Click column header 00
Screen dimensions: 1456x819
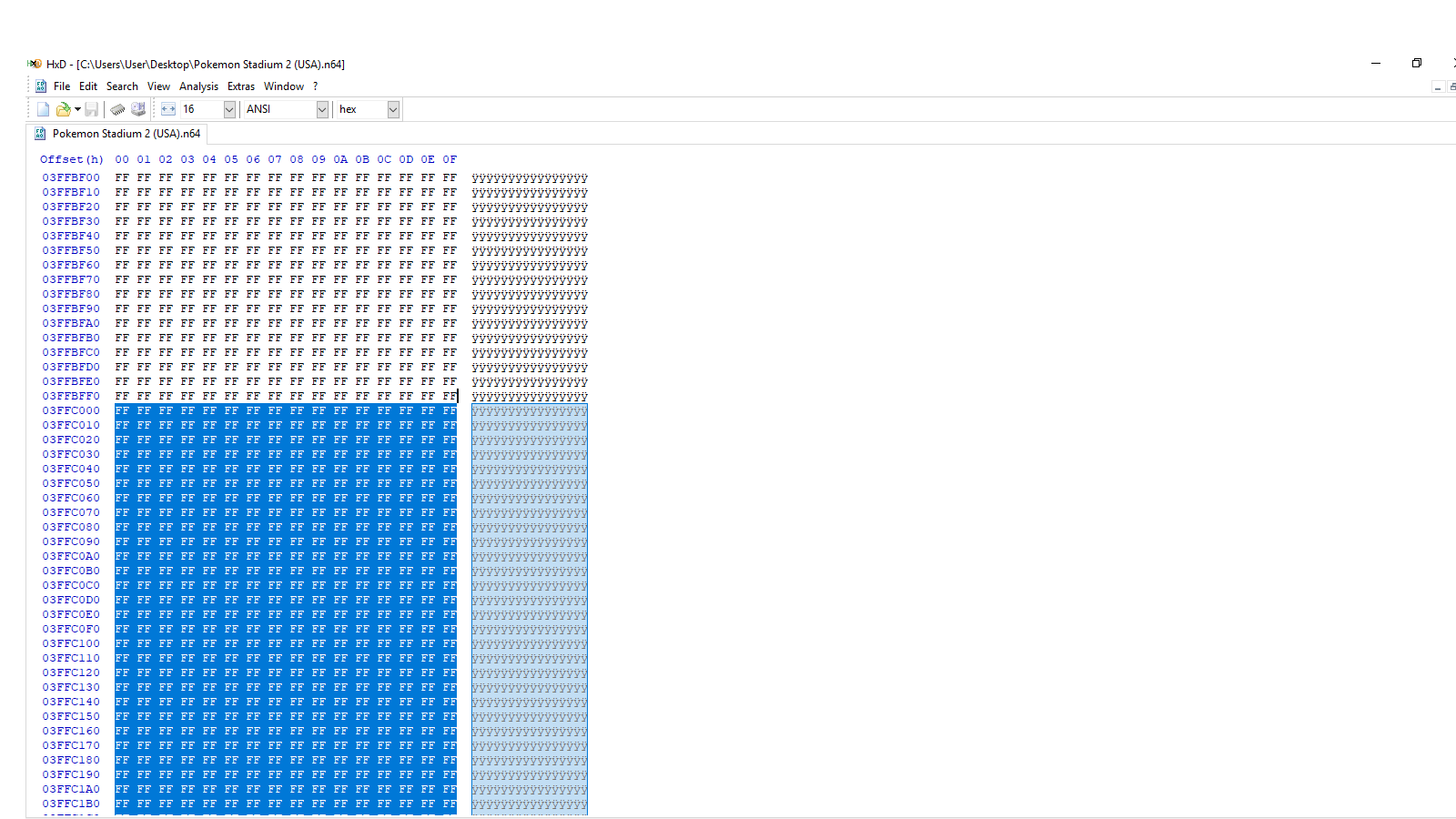click(122, 159)
